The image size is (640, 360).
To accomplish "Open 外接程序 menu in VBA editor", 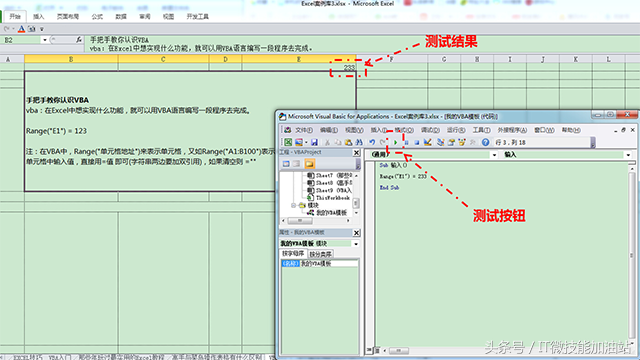I will [512, 130].
